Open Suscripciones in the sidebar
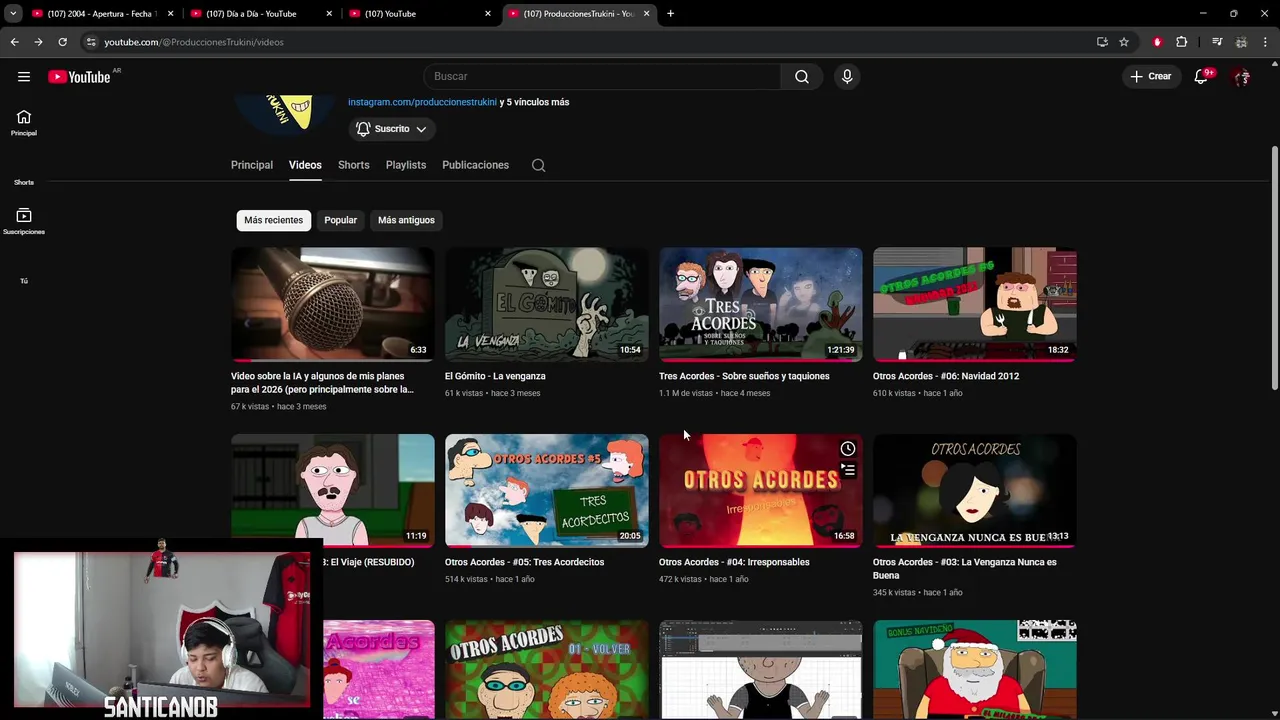The width and height of the screenshot is (1280, 720). (x=24, y=221)
